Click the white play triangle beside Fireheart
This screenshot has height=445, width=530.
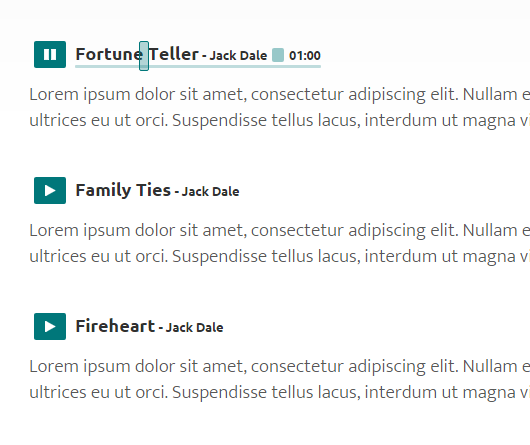50,326
